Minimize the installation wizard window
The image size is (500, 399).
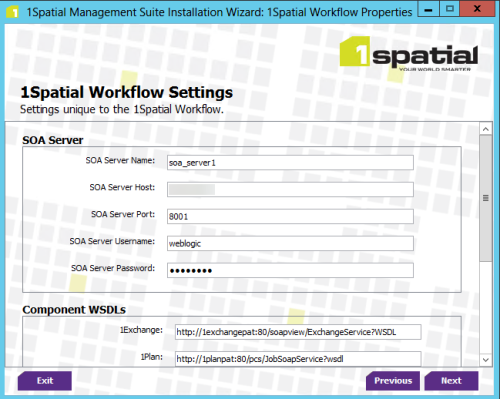click(429, 9)
